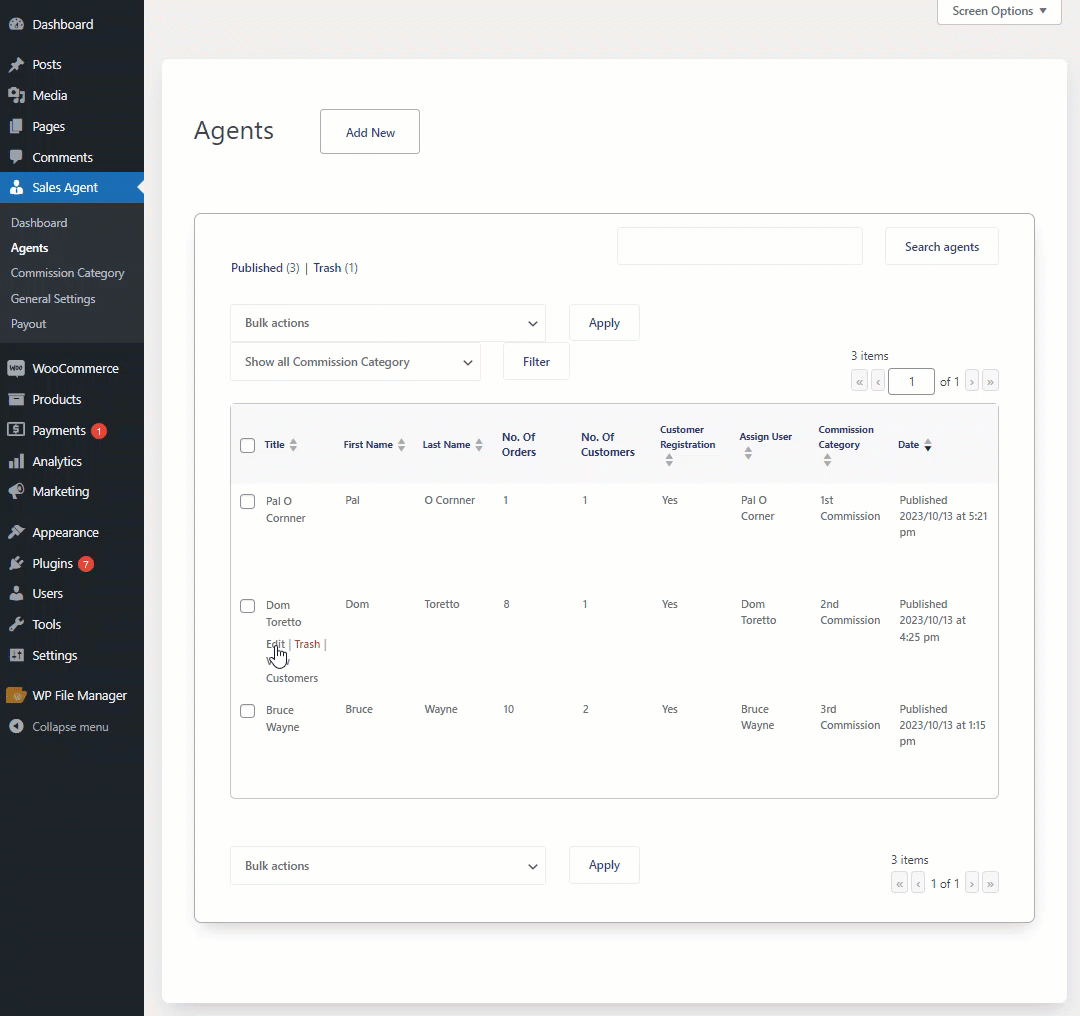The height and width of the screenshot is (1016, 1080).
Task: Open Commission Category submenu item
Action: 68,273
